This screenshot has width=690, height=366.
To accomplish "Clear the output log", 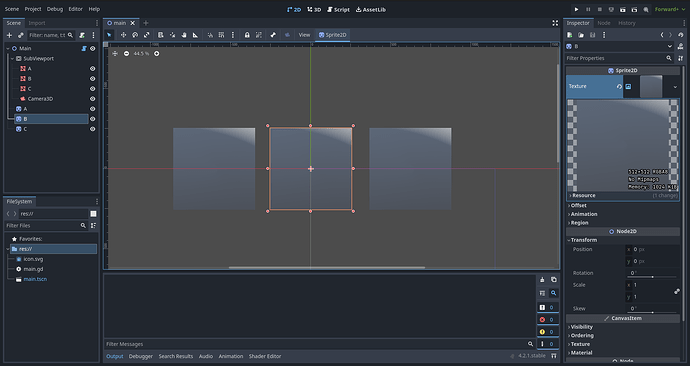I will tap(542, 280).
